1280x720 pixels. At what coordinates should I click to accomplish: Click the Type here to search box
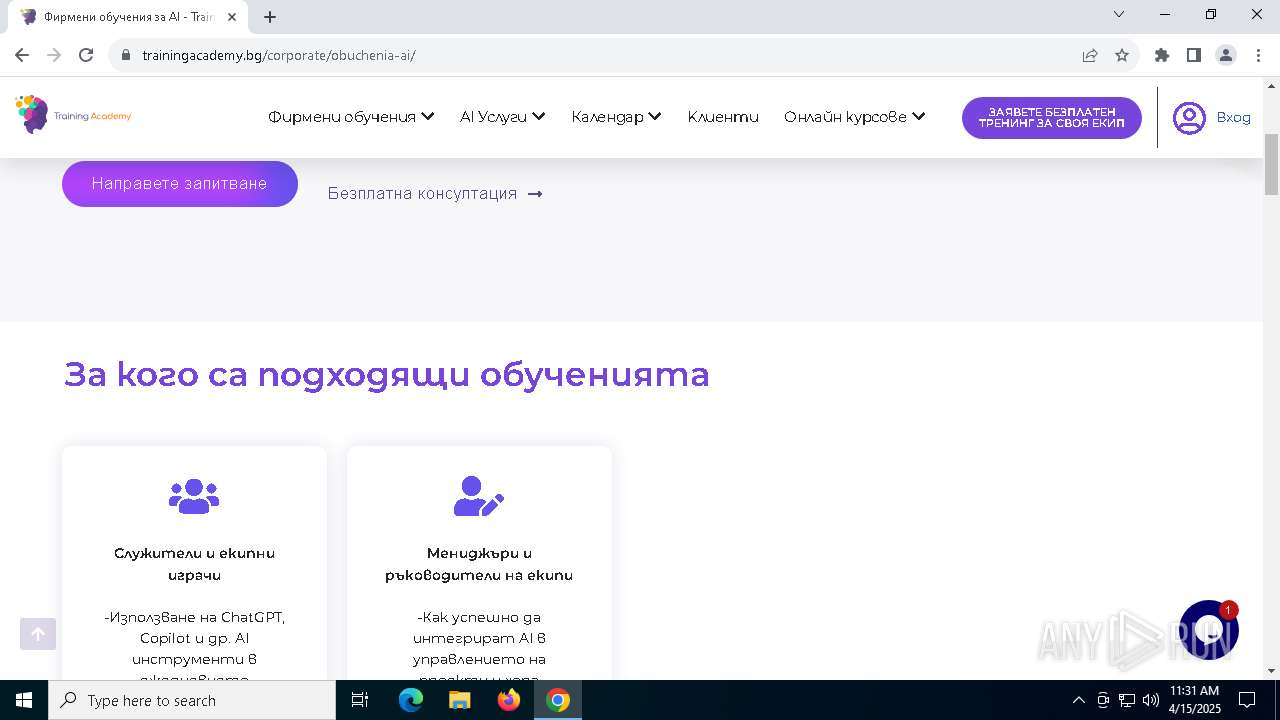(192, 700)
